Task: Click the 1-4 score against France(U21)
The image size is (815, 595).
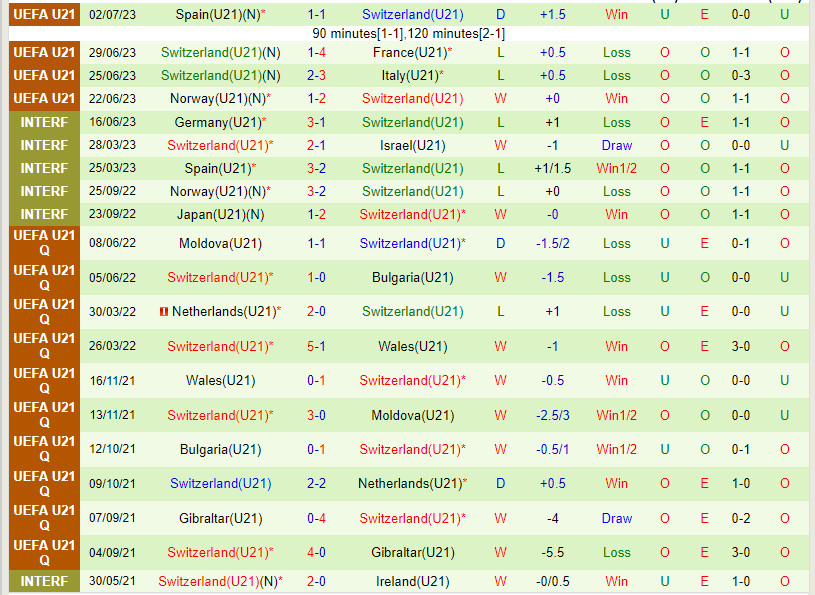Action: pos(317,52)
